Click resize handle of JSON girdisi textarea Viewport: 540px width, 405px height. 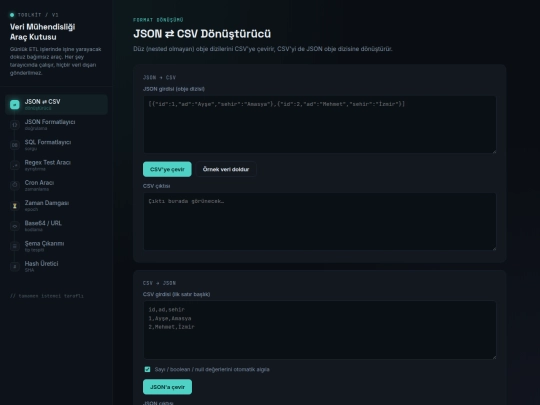pos(494,151)
